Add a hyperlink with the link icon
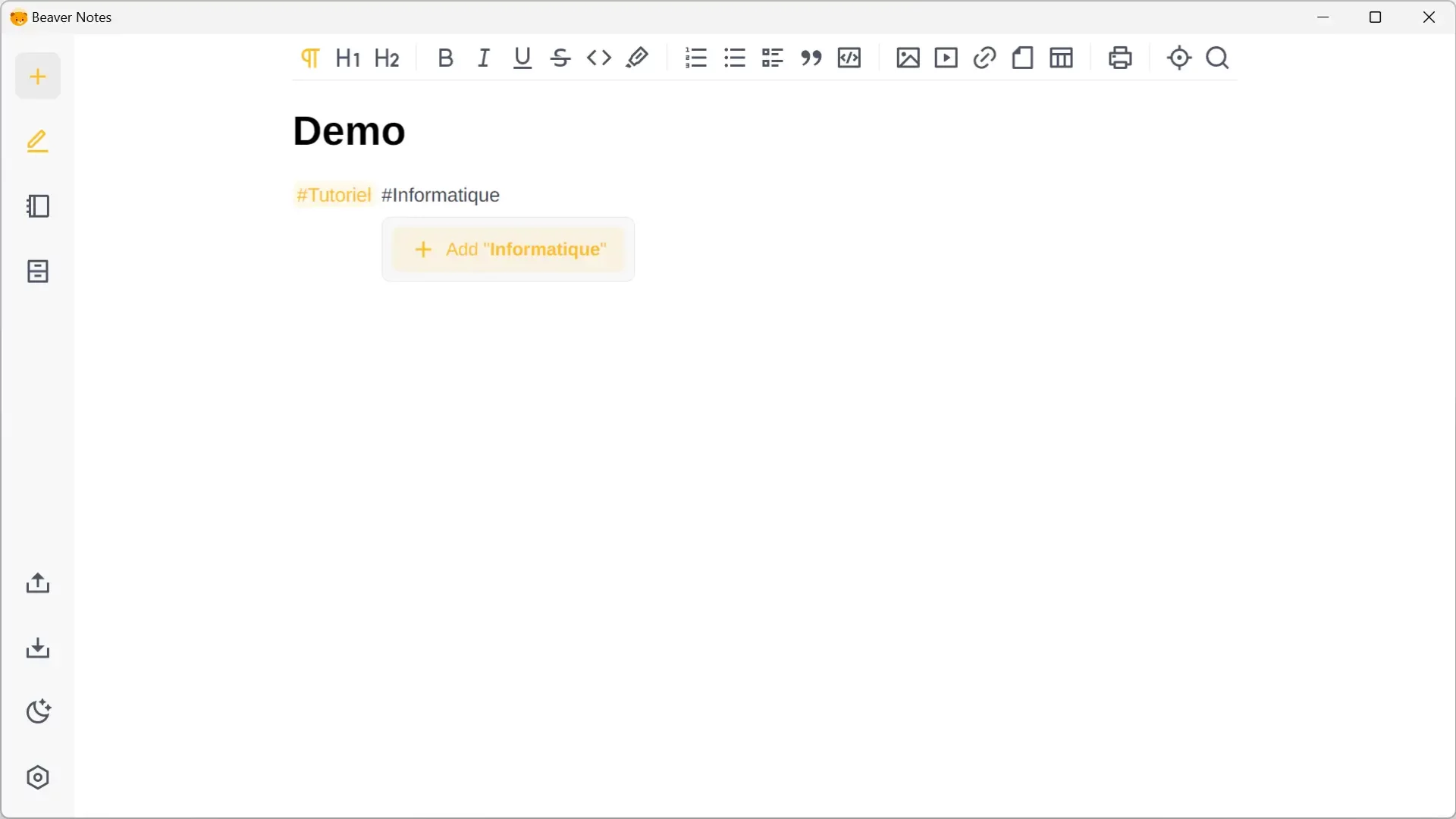Image resolution: width=1456 pixels, height=819 pixels. click(984, 58)
